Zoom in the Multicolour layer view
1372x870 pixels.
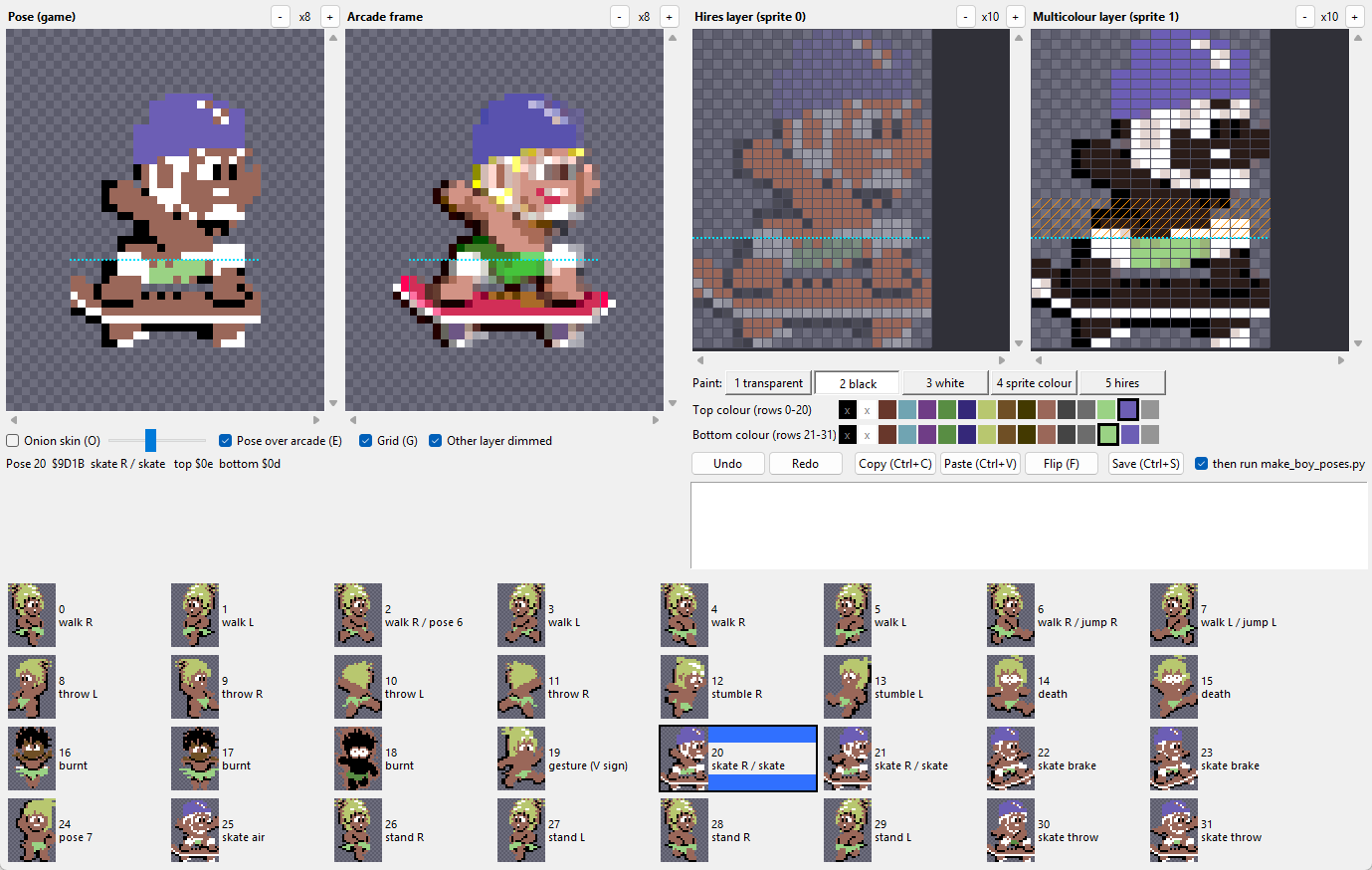(x=1355, y=17)
